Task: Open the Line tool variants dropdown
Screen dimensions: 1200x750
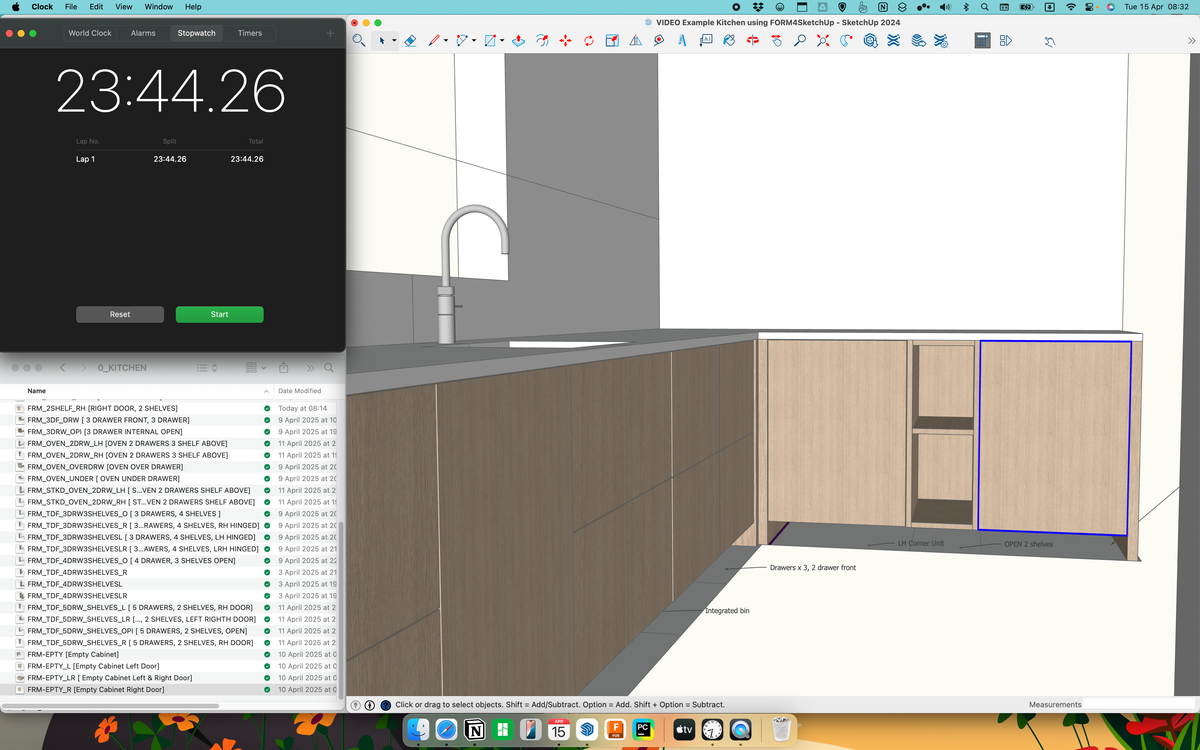Action: 447,41
